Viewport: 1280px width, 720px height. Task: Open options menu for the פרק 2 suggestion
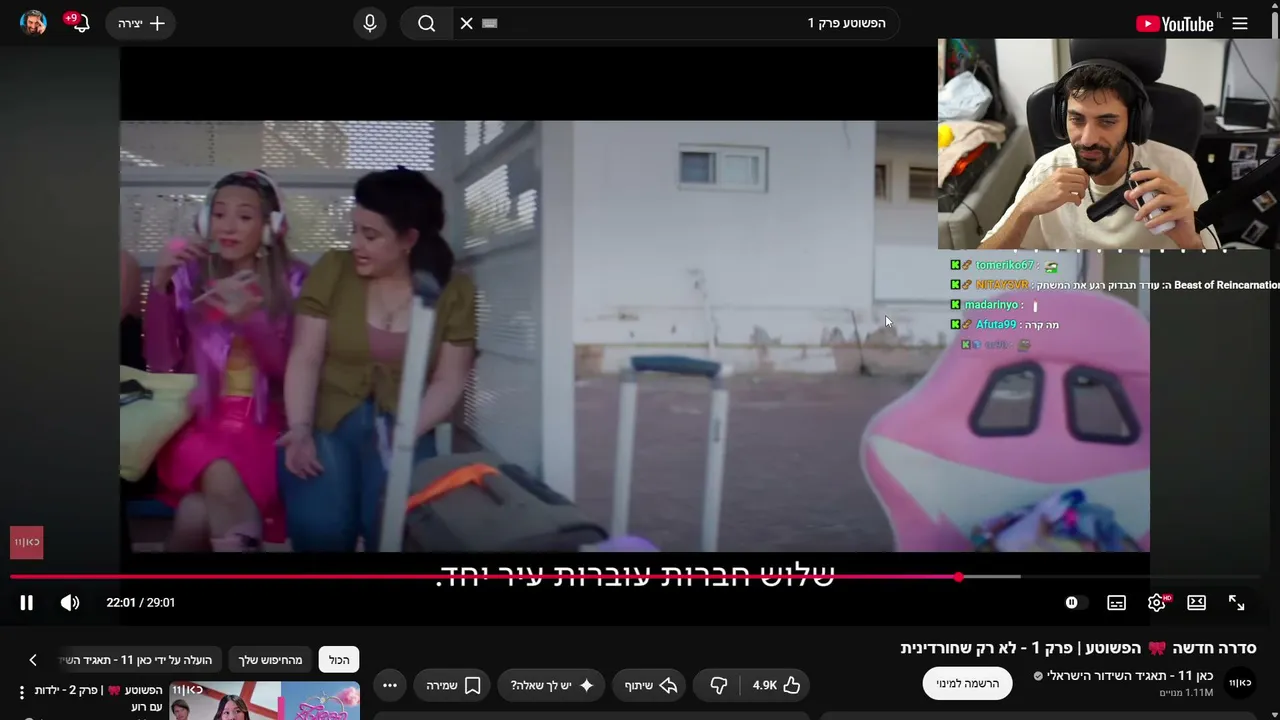(21, 692)
